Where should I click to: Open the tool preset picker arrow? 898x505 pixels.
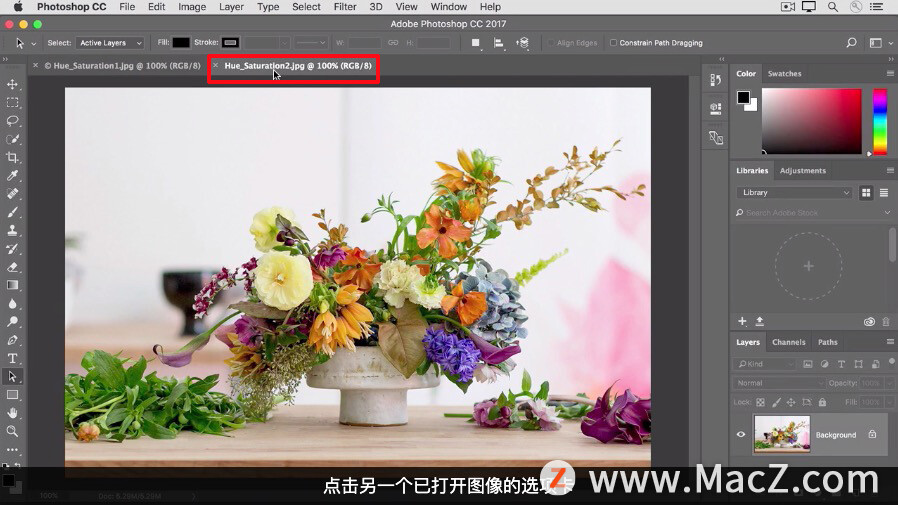[x=34, y=44]
